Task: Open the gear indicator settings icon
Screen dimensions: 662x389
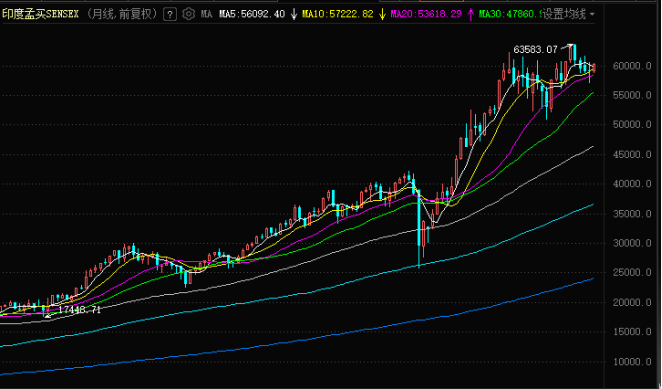Action: (188, 14)
